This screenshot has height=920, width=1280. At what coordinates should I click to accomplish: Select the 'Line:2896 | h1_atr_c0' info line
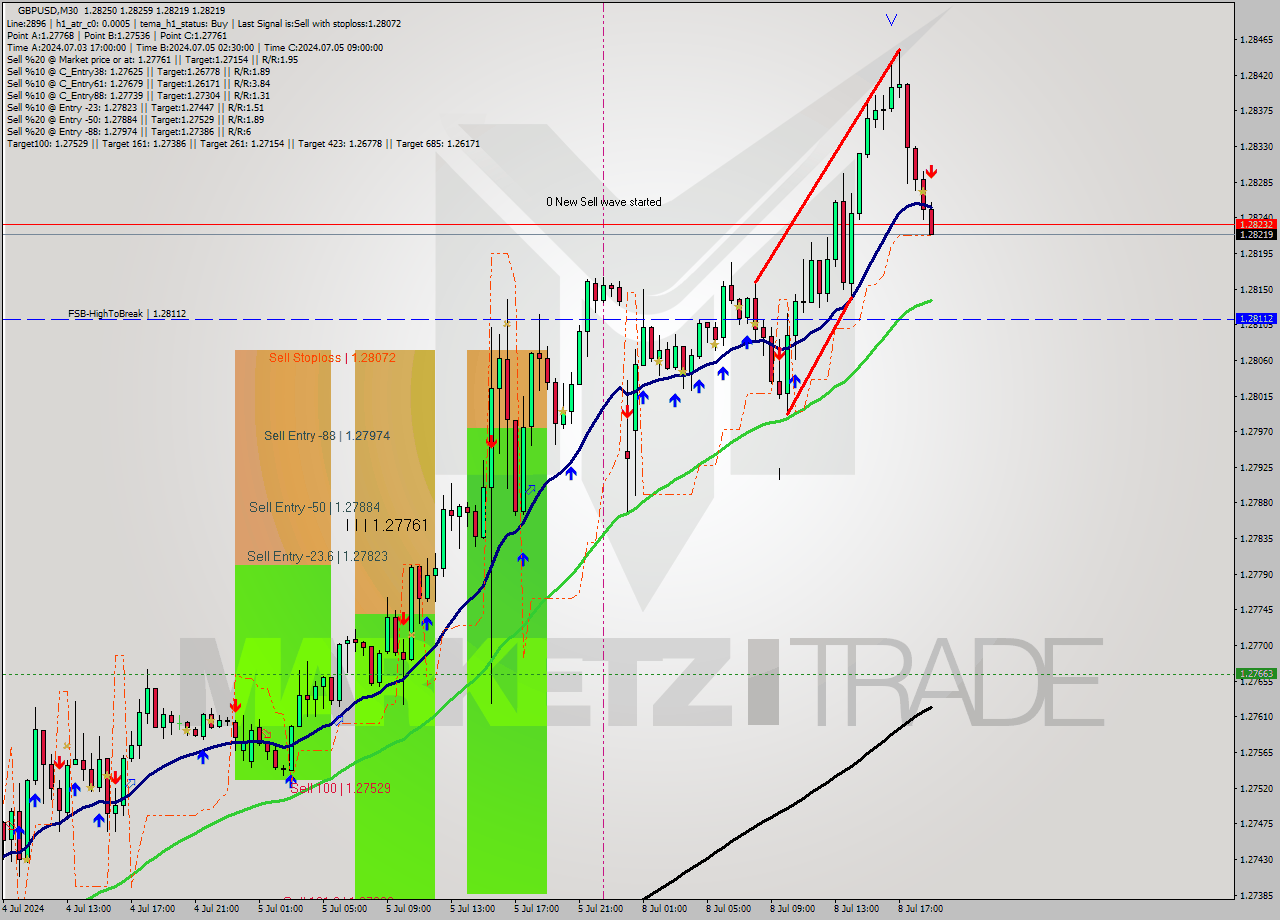(205, 22)
